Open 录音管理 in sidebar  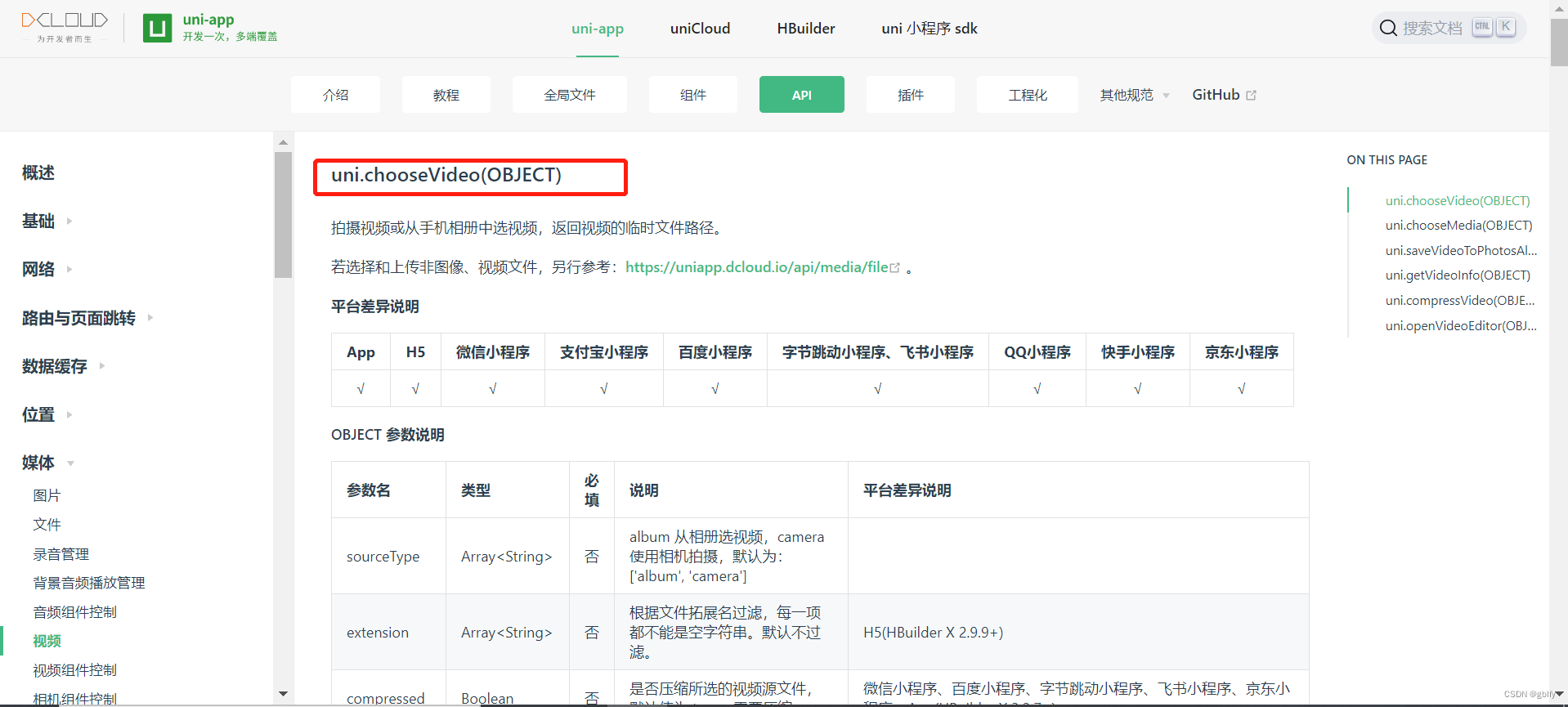click(61, 554)
